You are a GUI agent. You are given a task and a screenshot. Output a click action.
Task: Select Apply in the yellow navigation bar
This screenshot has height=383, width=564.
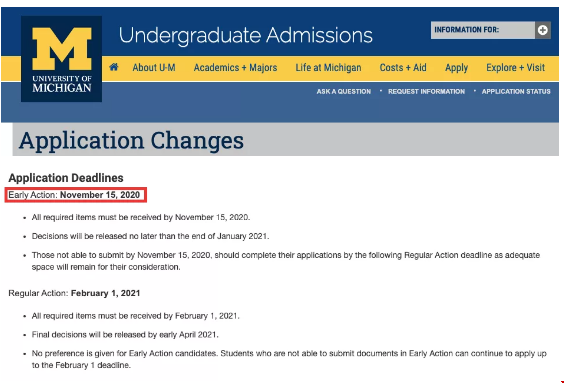point(456,68)
